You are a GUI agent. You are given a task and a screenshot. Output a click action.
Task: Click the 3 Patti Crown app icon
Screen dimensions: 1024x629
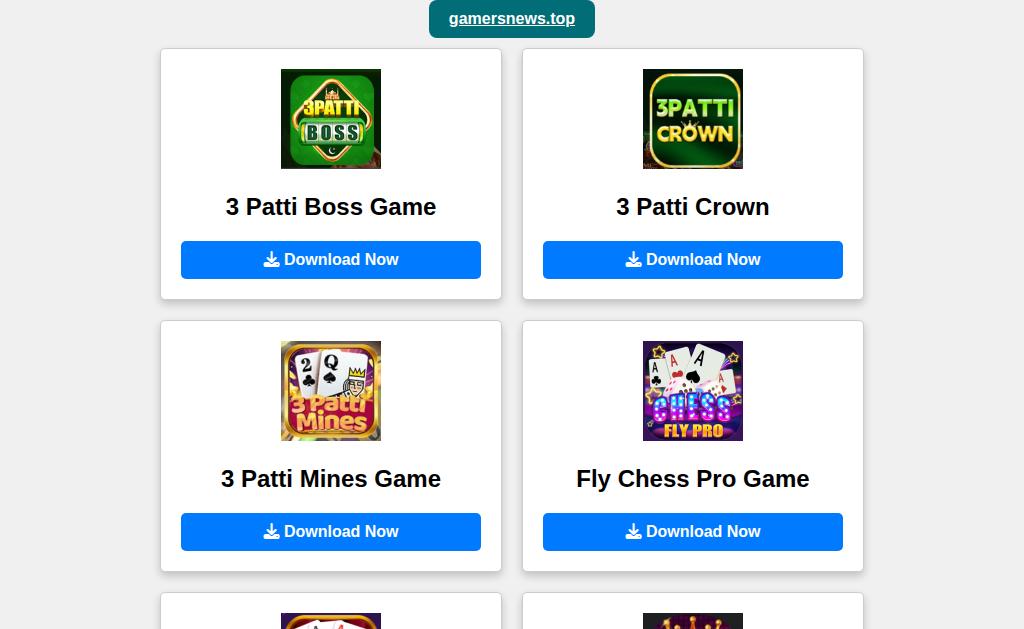(x=692, y=119)
